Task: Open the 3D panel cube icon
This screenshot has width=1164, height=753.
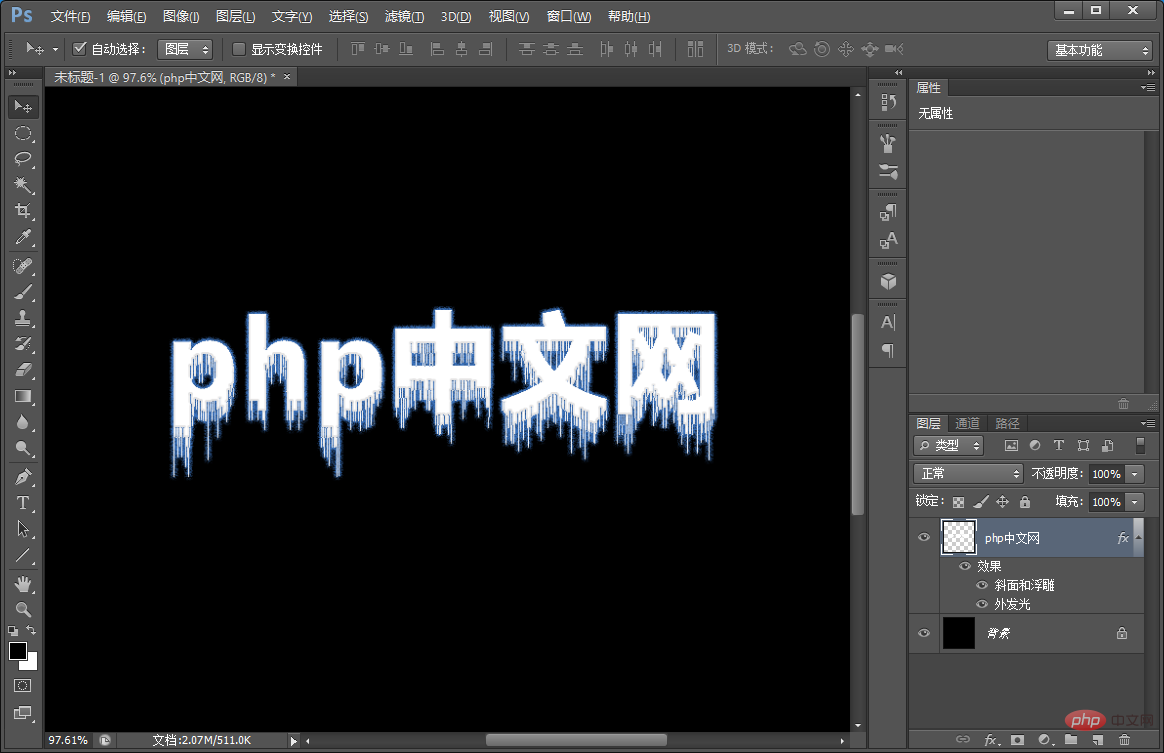Action: (888, 281)
